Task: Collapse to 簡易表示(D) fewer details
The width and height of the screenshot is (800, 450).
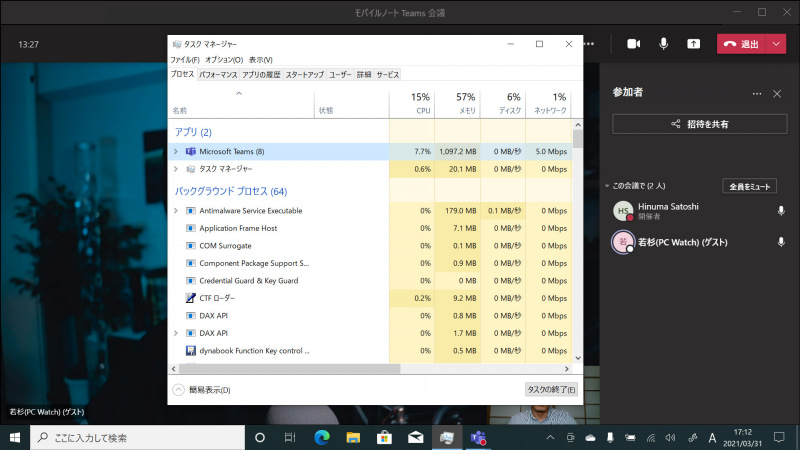Action: (202, 390)
